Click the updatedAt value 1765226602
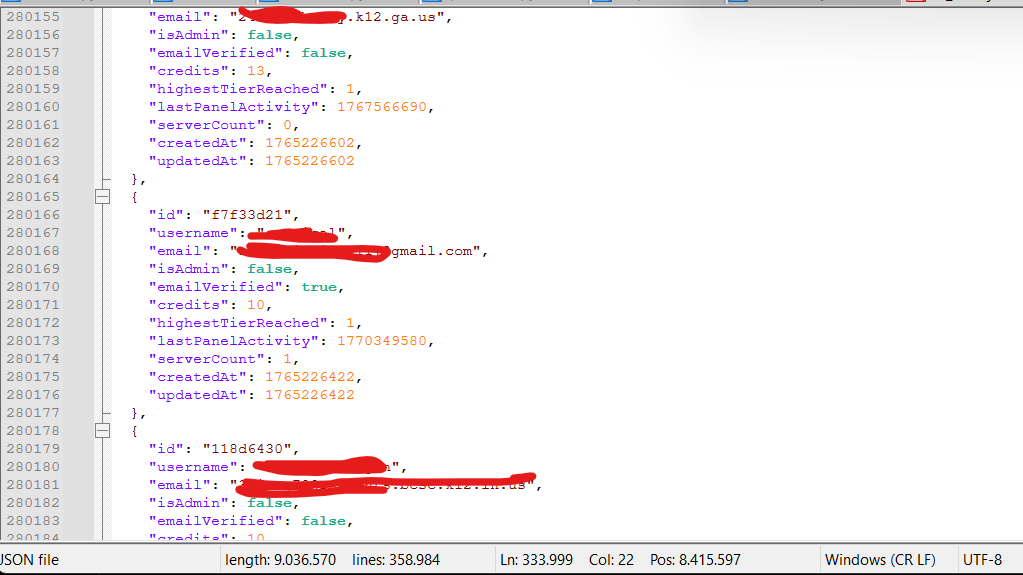The image size is (1023, 575). tap(309, 161)
